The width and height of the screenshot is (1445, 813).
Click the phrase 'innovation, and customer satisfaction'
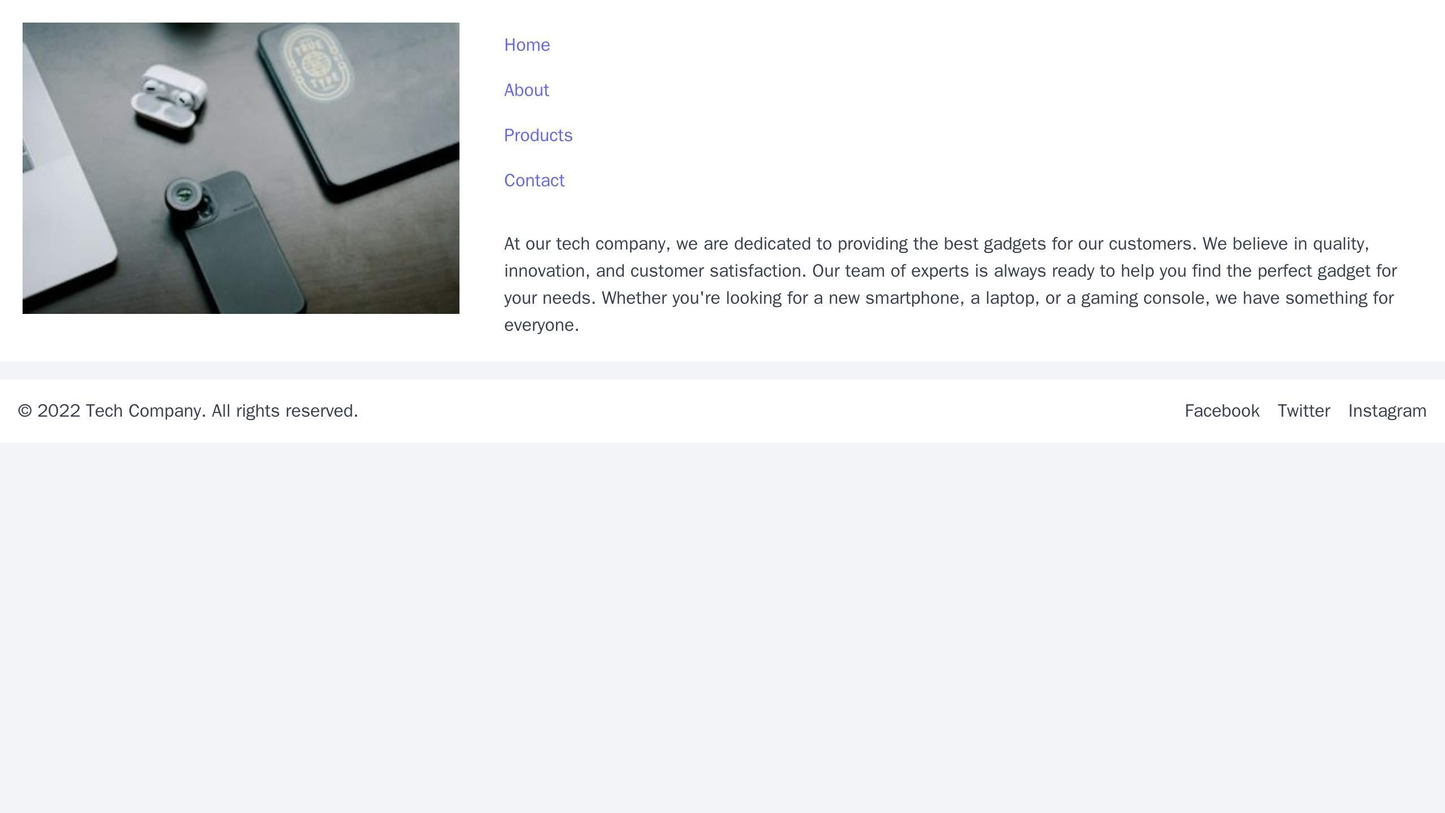[645, 271]
